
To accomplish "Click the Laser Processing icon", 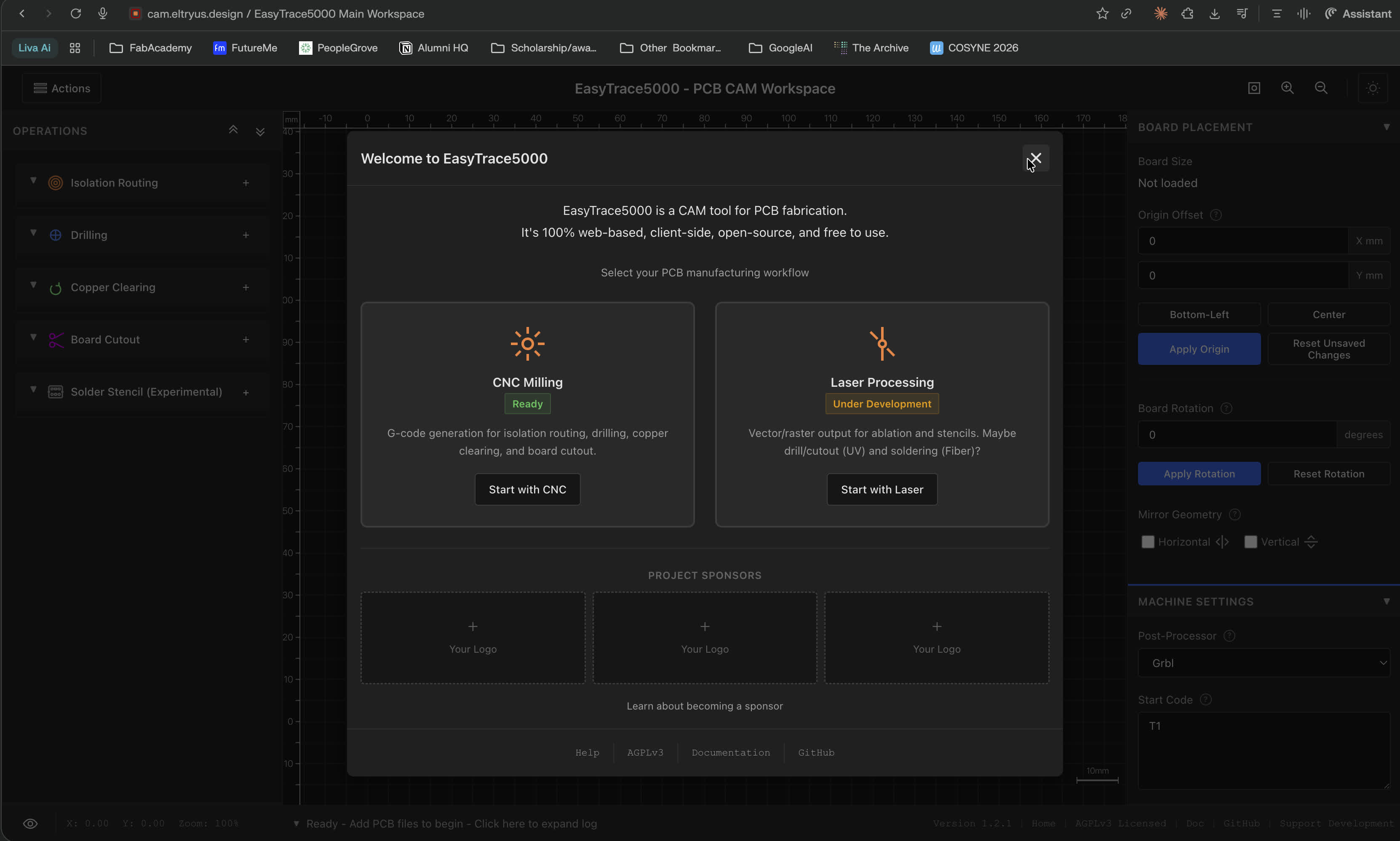I will [x=882, y=343].
